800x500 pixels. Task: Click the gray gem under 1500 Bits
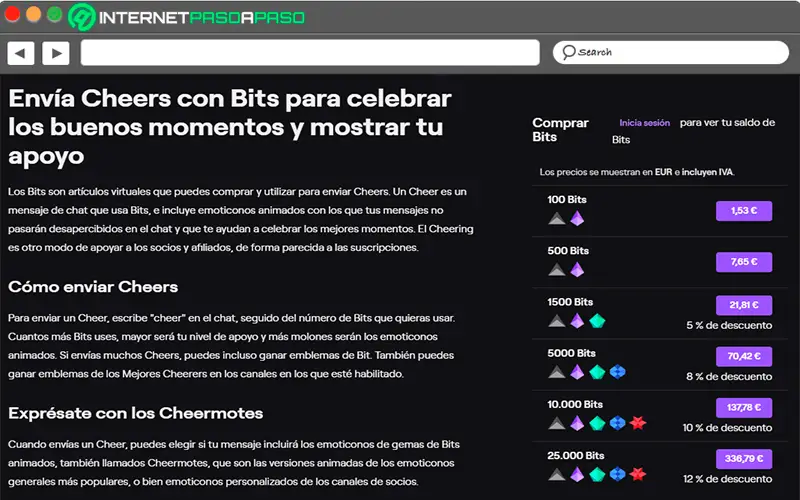[x=557, y=321]
